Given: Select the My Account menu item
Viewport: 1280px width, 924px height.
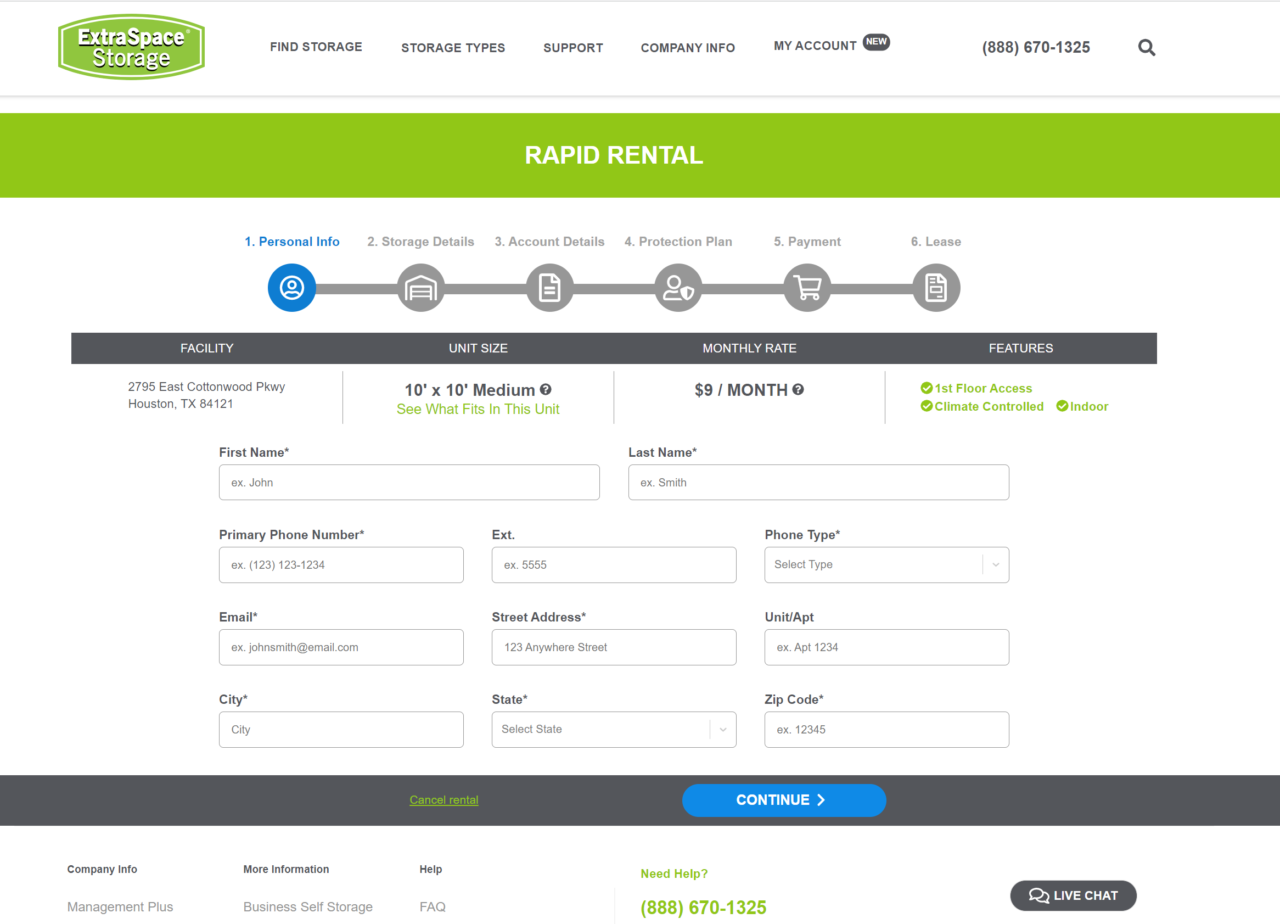Looking at the screenshot, I should pyautogui.click(x=815, y=43).
